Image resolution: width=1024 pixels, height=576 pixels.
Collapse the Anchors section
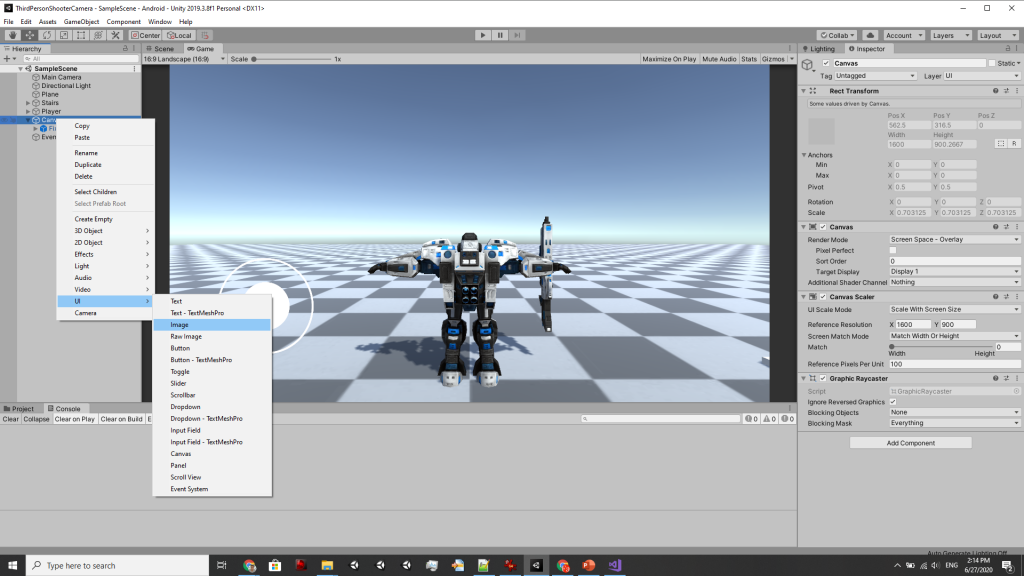point(804,155)
